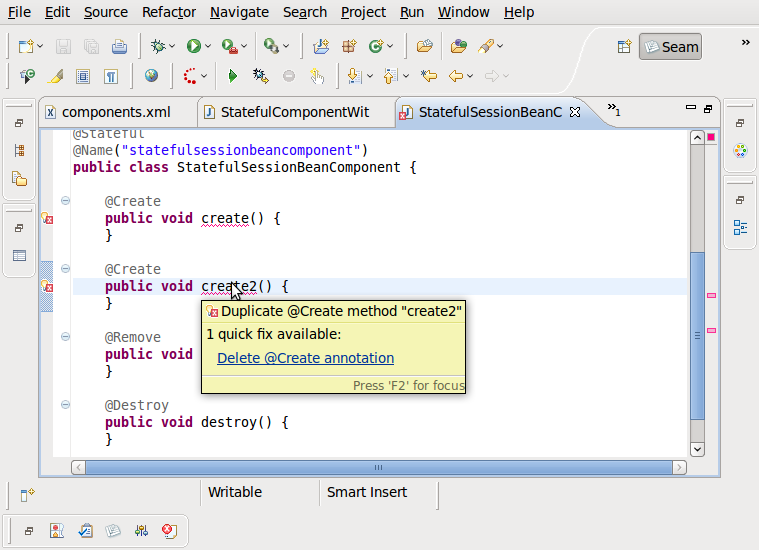Click the red error marker in overview ruler
The width and height of the screenshot is (759, 550).
click(x=712, y=296)
